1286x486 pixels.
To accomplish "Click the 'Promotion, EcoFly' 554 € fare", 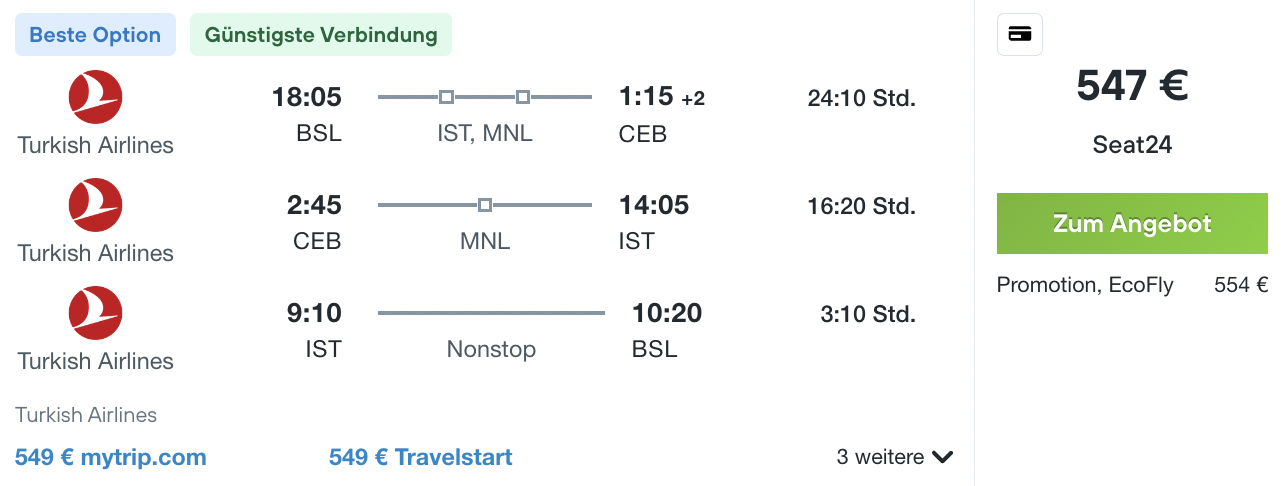I will click(1132, 285).
